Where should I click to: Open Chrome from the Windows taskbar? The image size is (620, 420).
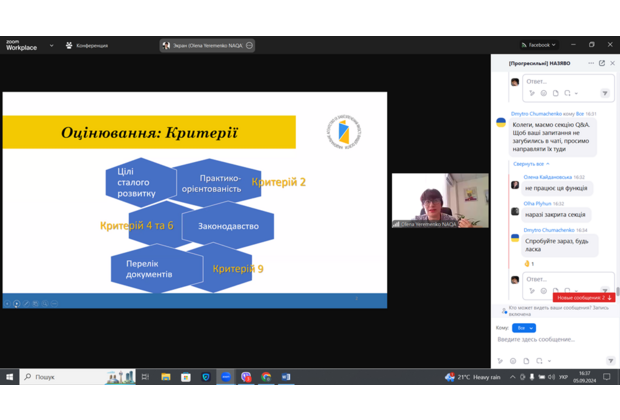click(266, 377)
